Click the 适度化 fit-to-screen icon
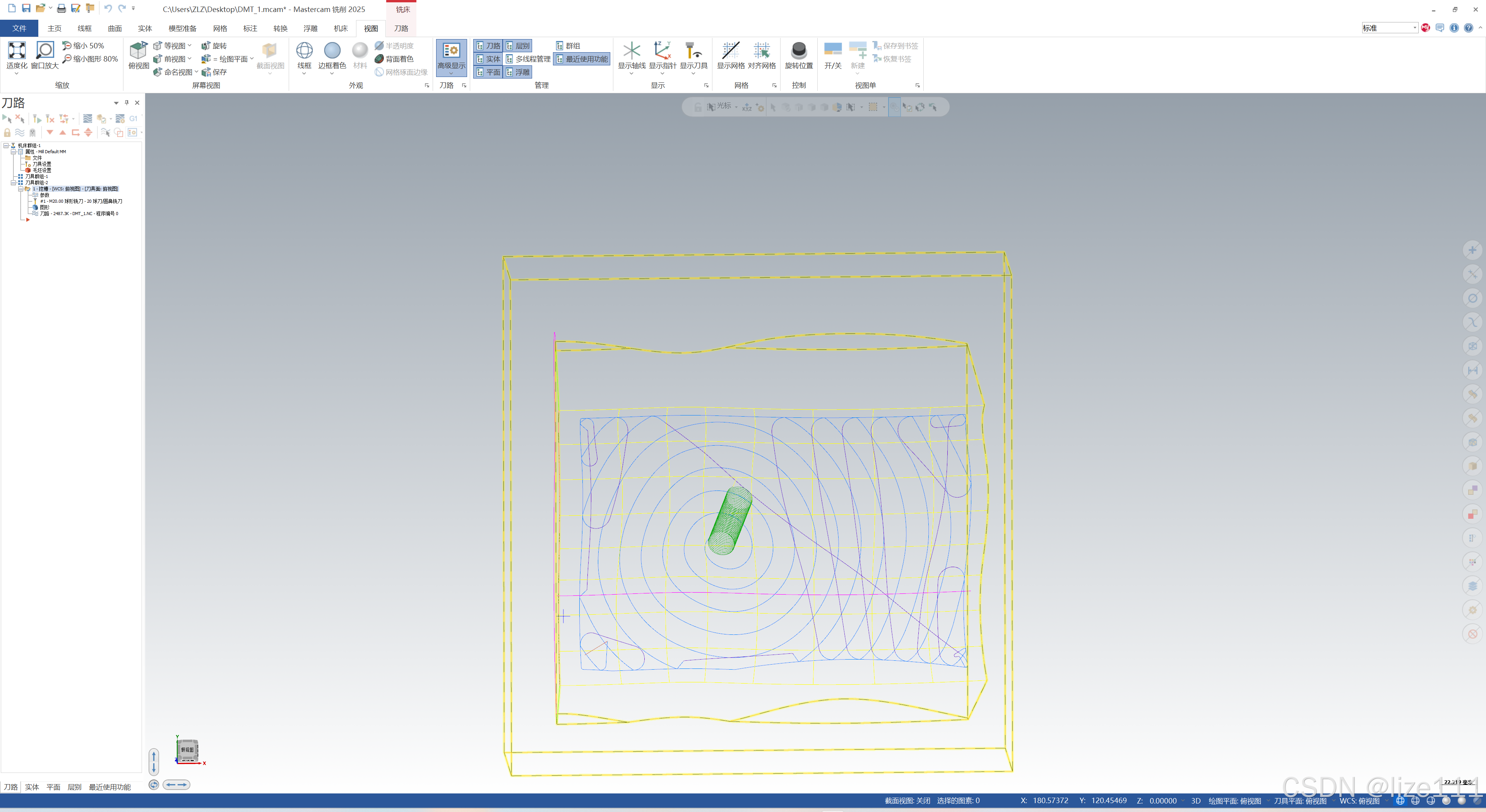Image resolution: width=1486 pixels, height=812 pixels. coord(17,51)
